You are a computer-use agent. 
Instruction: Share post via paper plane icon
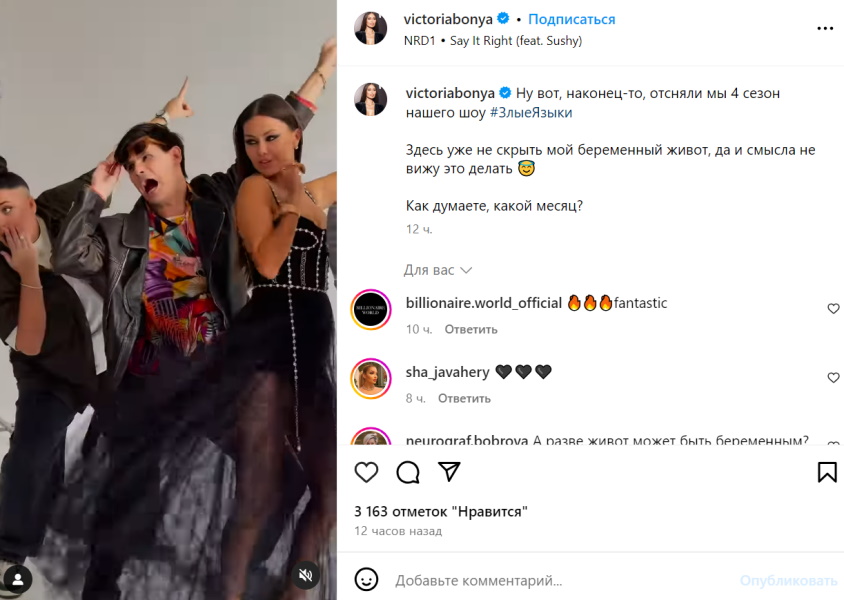tap(450, 472)
